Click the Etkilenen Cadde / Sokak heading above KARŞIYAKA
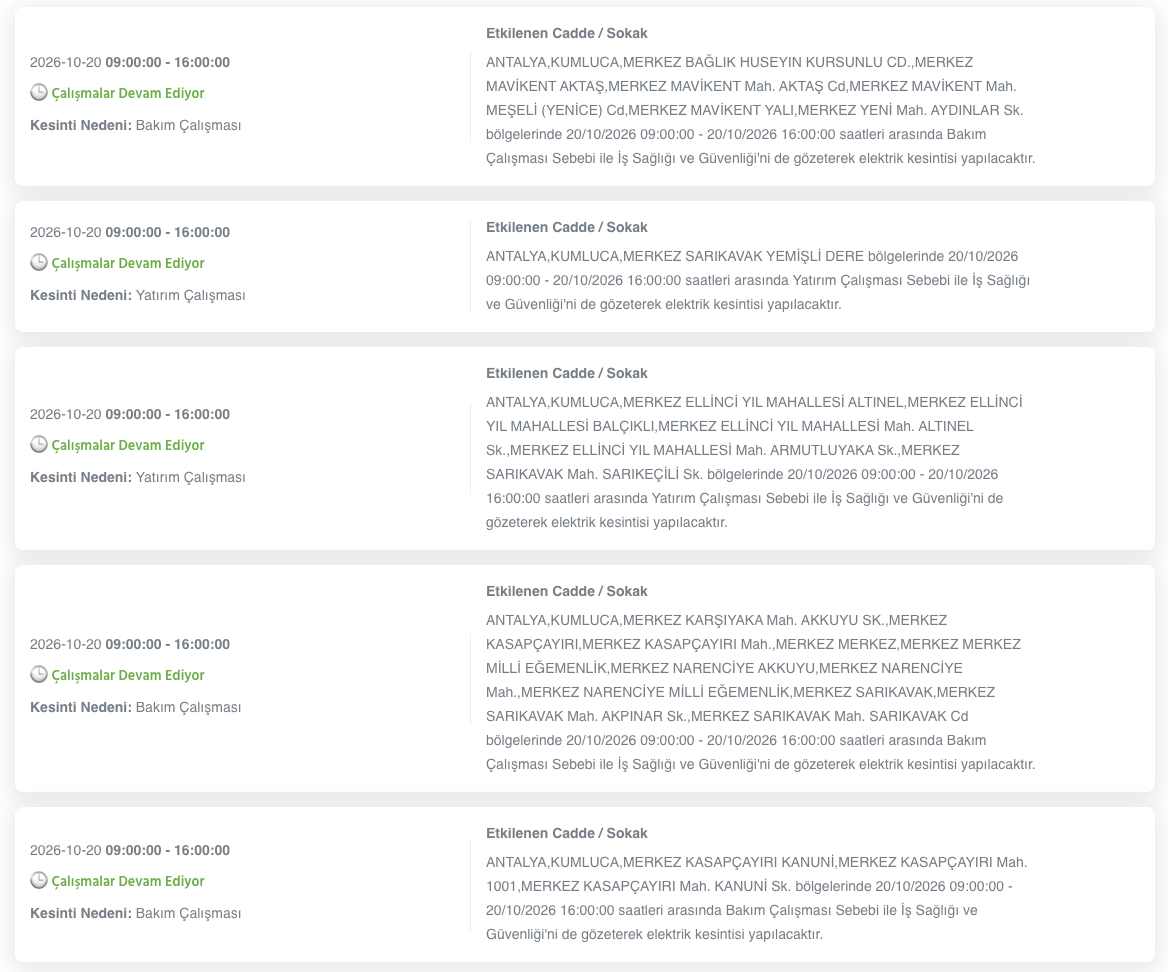 coord(566,591)
